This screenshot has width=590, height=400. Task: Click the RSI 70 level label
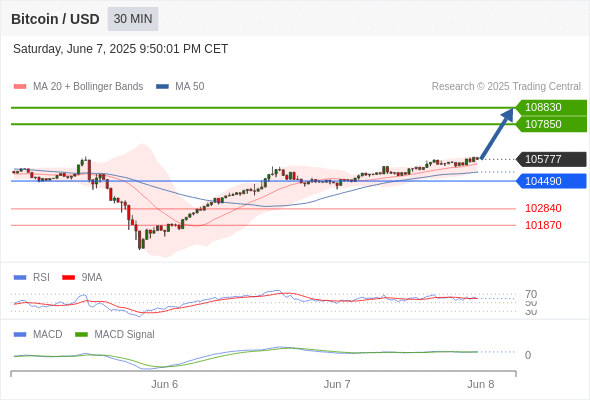(531, 294)
